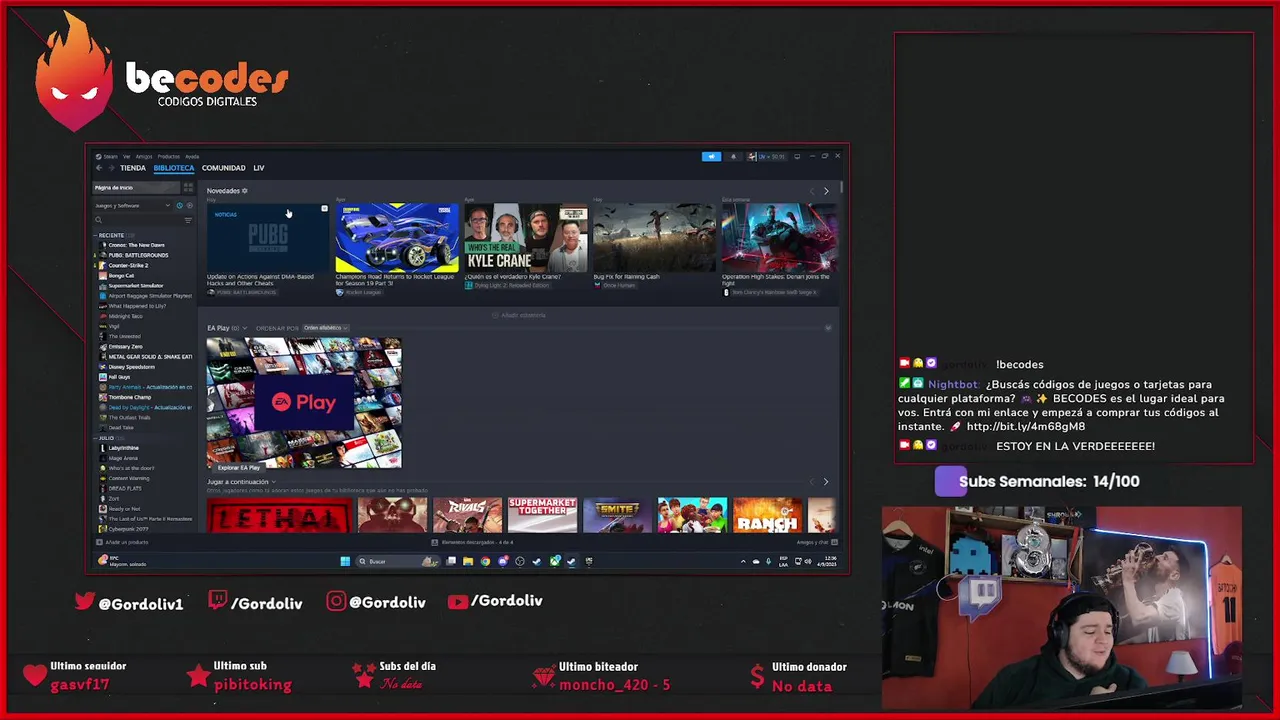Select Bongo Cat in game list

[121, 275]
